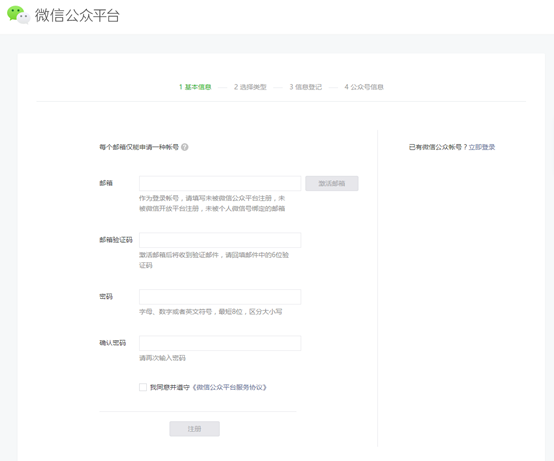Open the 立即登录 link
This screenshot has width=554, height=461.
[482, 147]
